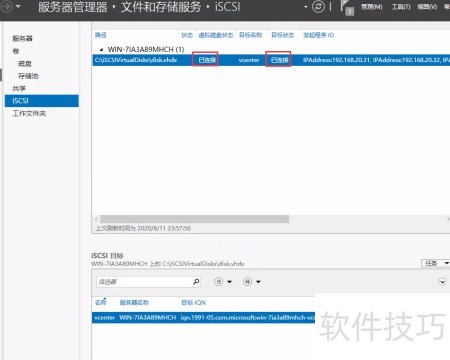This screenshot has height=360, width=450.
Task: Click the disk list scrollbar's right arrow
Action: pos(447,219)
